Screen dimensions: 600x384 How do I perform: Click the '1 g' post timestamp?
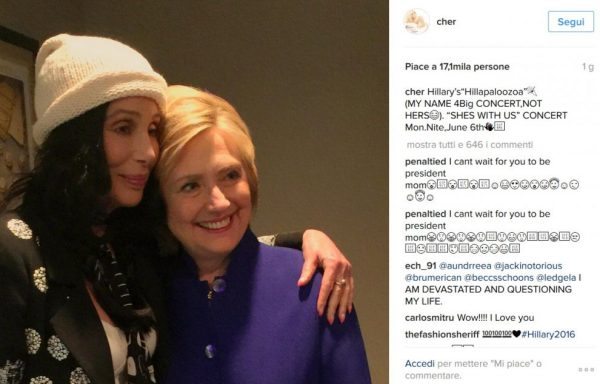point(588,67)
